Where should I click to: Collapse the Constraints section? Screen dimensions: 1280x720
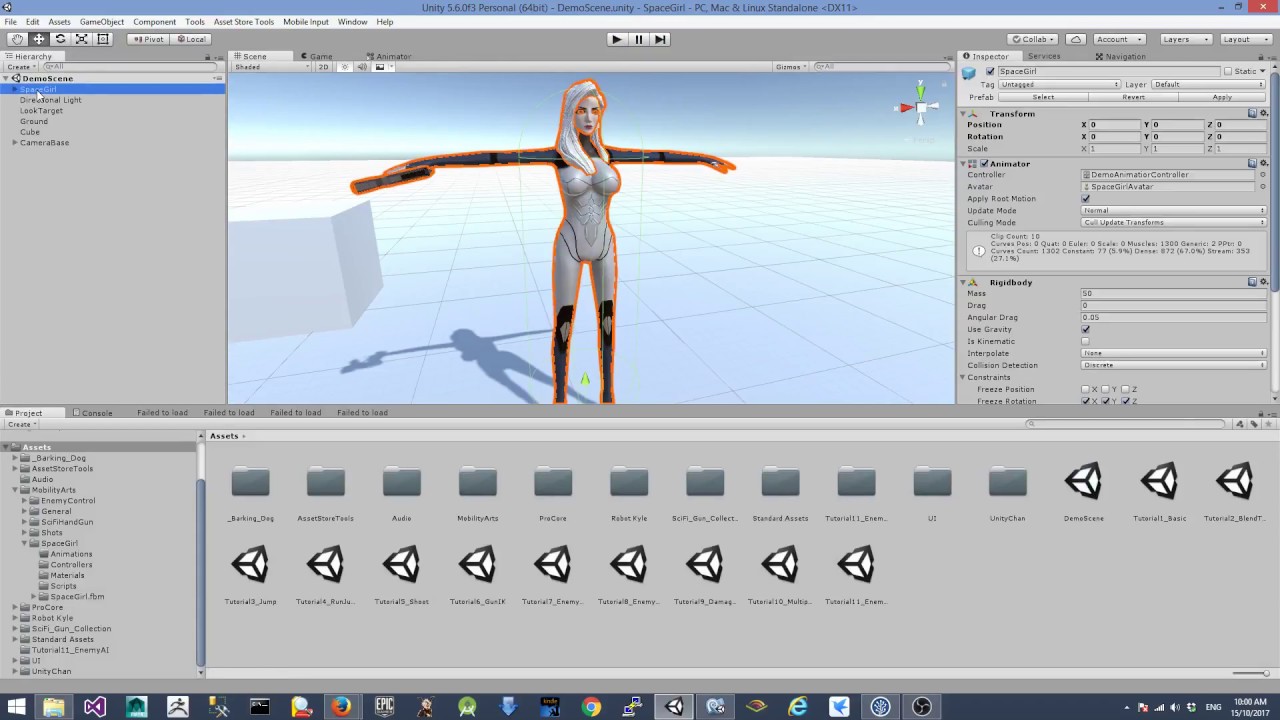(963, 377)
